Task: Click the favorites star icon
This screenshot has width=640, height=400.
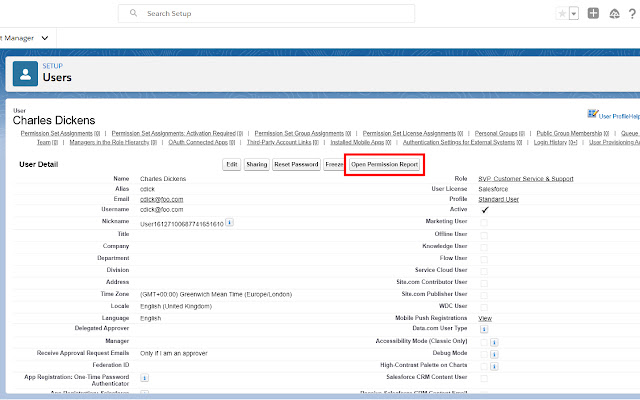Action: click(x=563, y=14)
